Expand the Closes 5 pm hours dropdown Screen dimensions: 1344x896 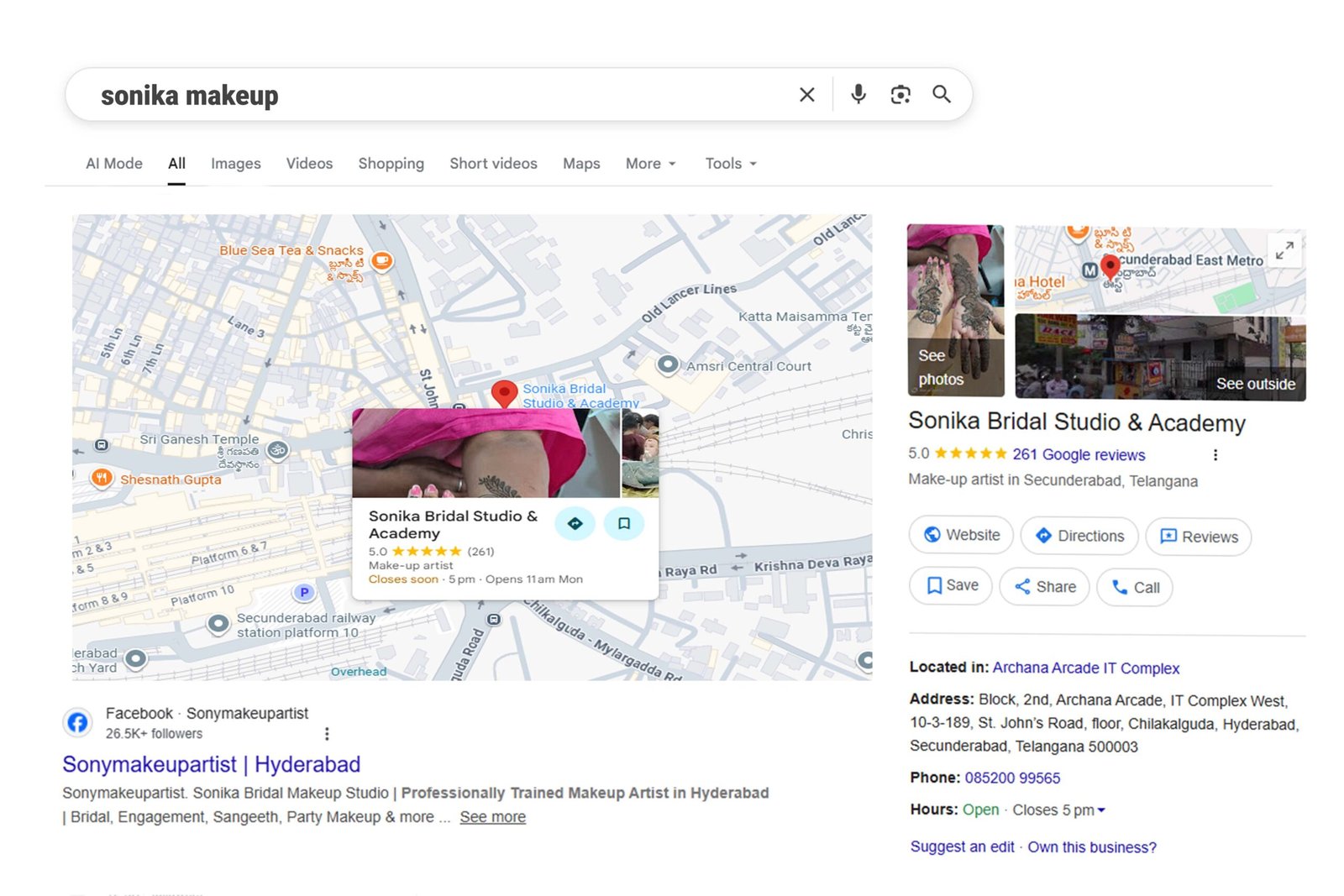[x=1102, y=810]
